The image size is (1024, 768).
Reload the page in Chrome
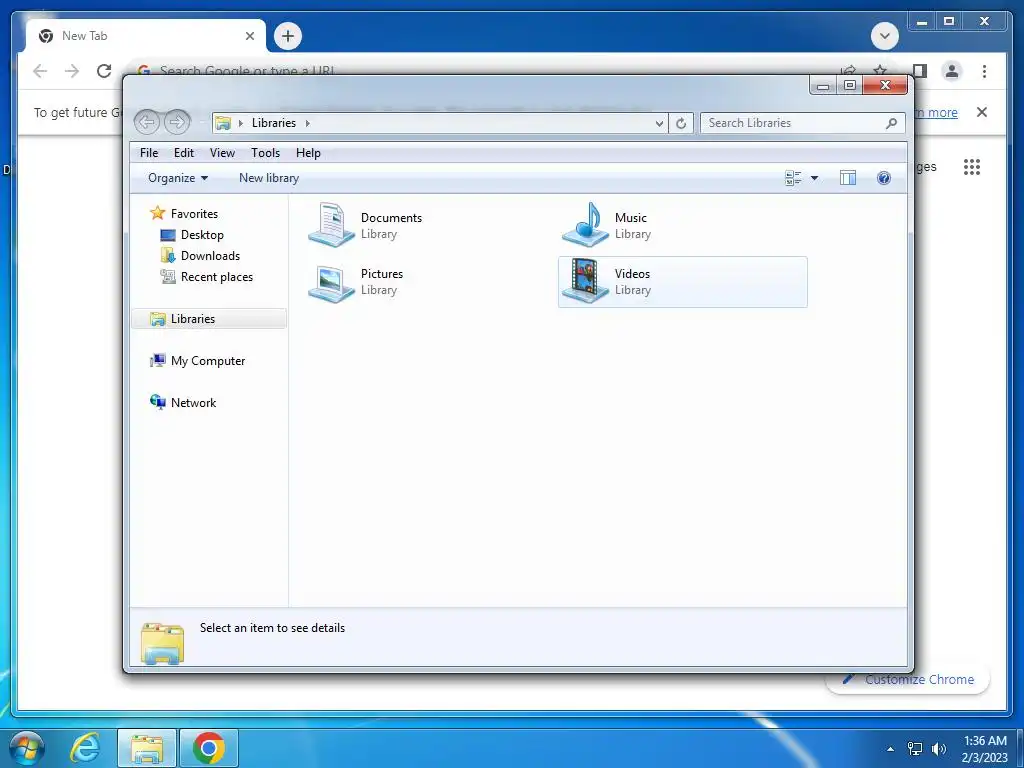click(x=104, y=71)
